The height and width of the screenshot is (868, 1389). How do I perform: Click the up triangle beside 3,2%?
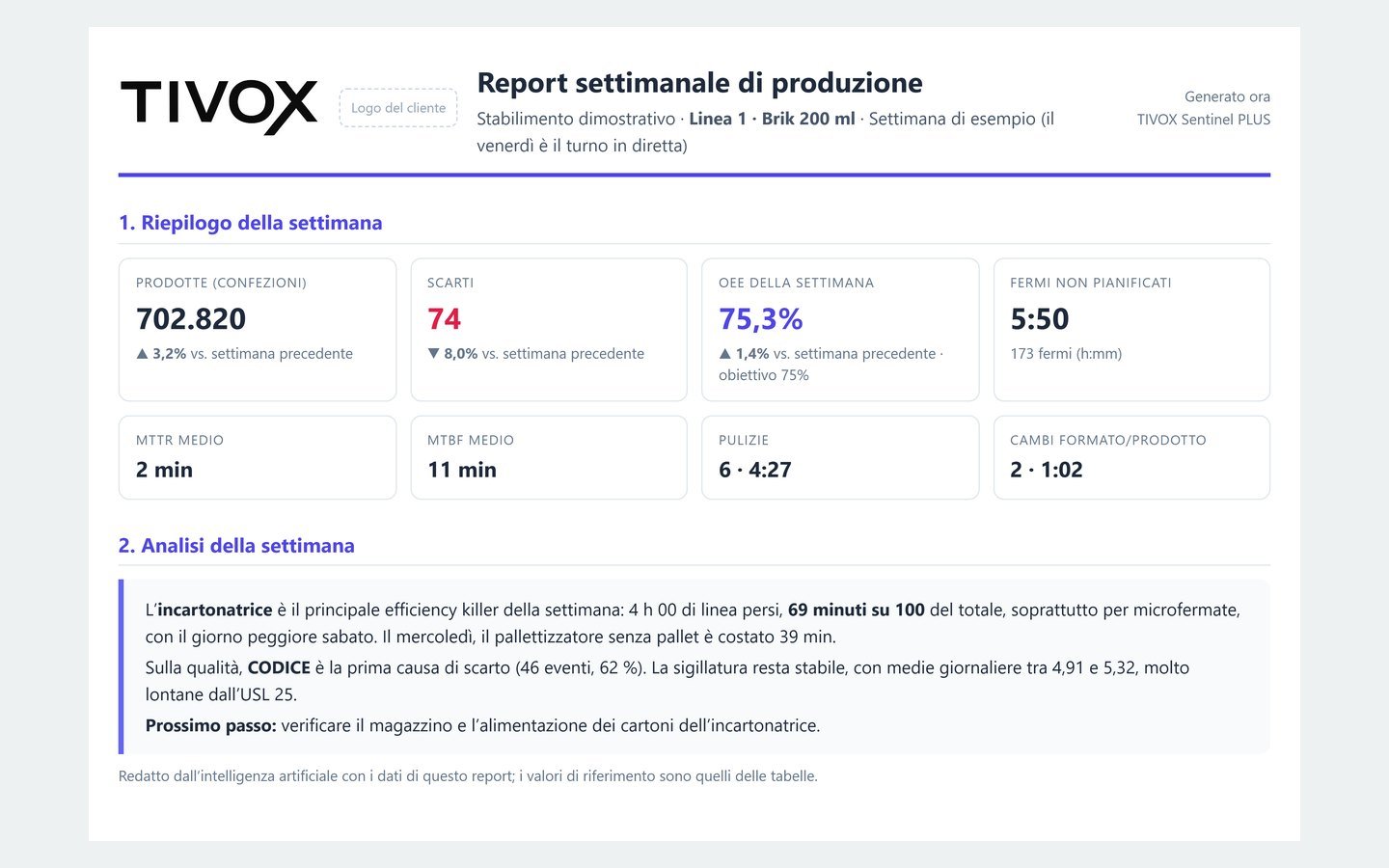(143, 354)
